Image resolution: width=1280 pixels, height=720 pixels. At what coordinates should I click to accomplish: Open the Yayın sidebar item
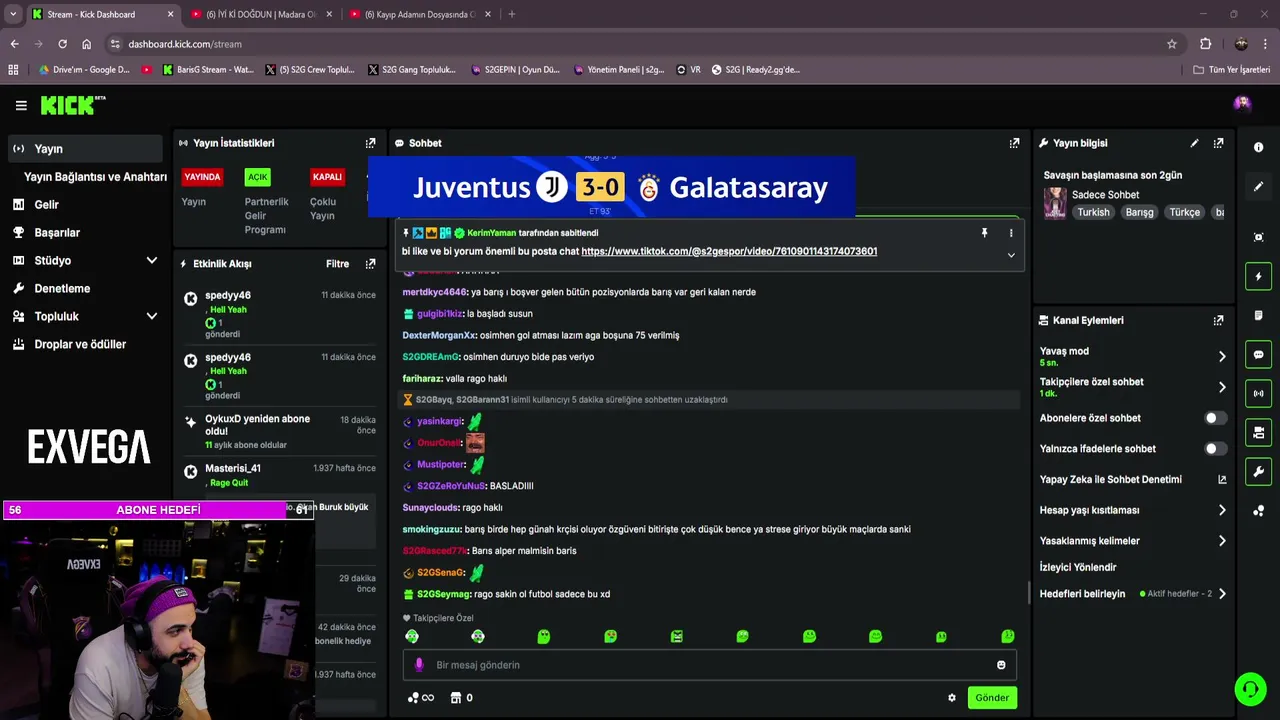click(85, 149)
